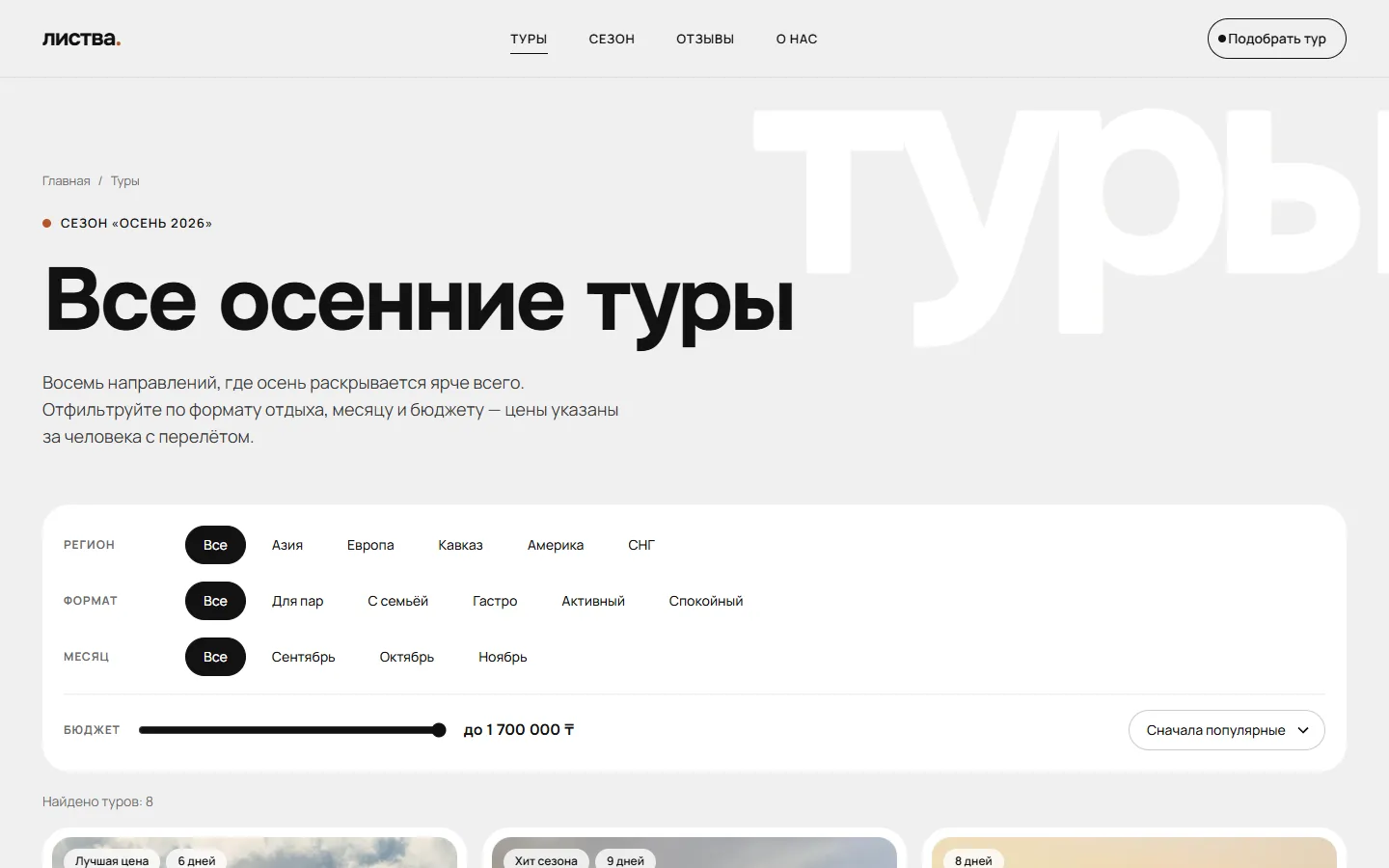Screen dimensions: 1389x868
Task: Click the Бюджет slider handle
Action: (439, 730)
